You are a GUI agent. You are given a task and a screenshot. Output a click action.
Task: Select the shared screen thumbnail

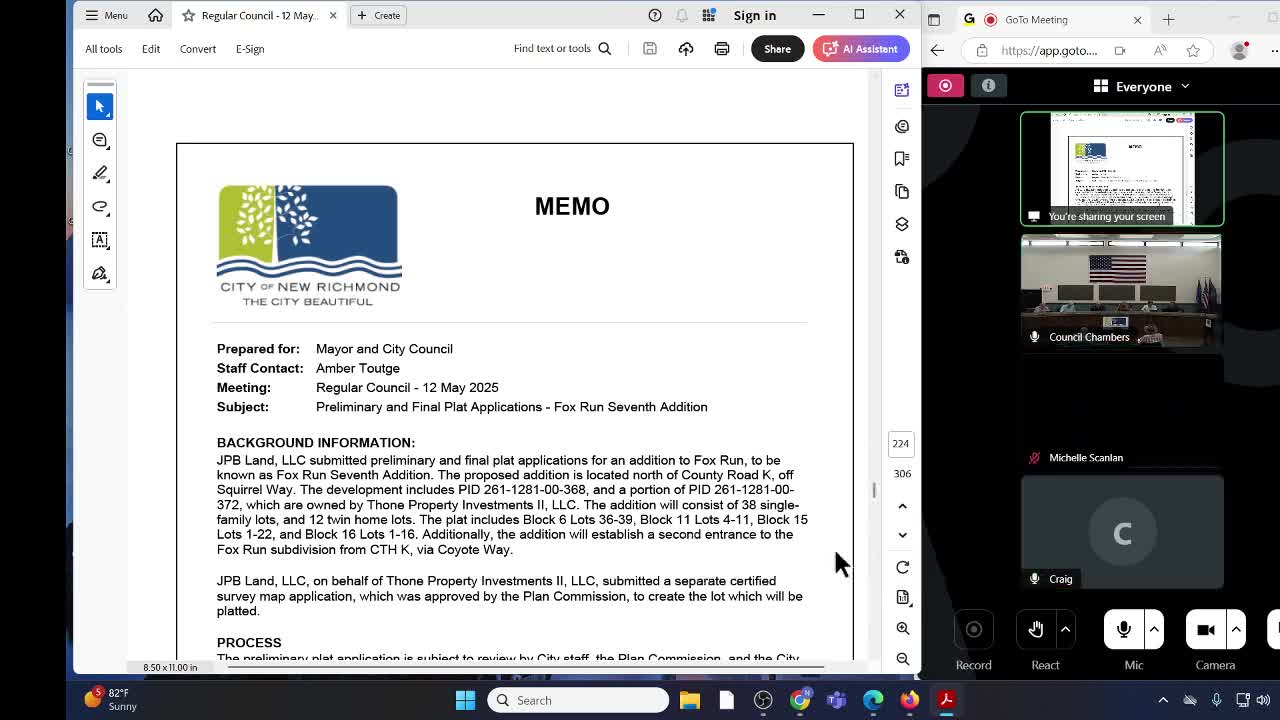click(x=1122, y=169)
